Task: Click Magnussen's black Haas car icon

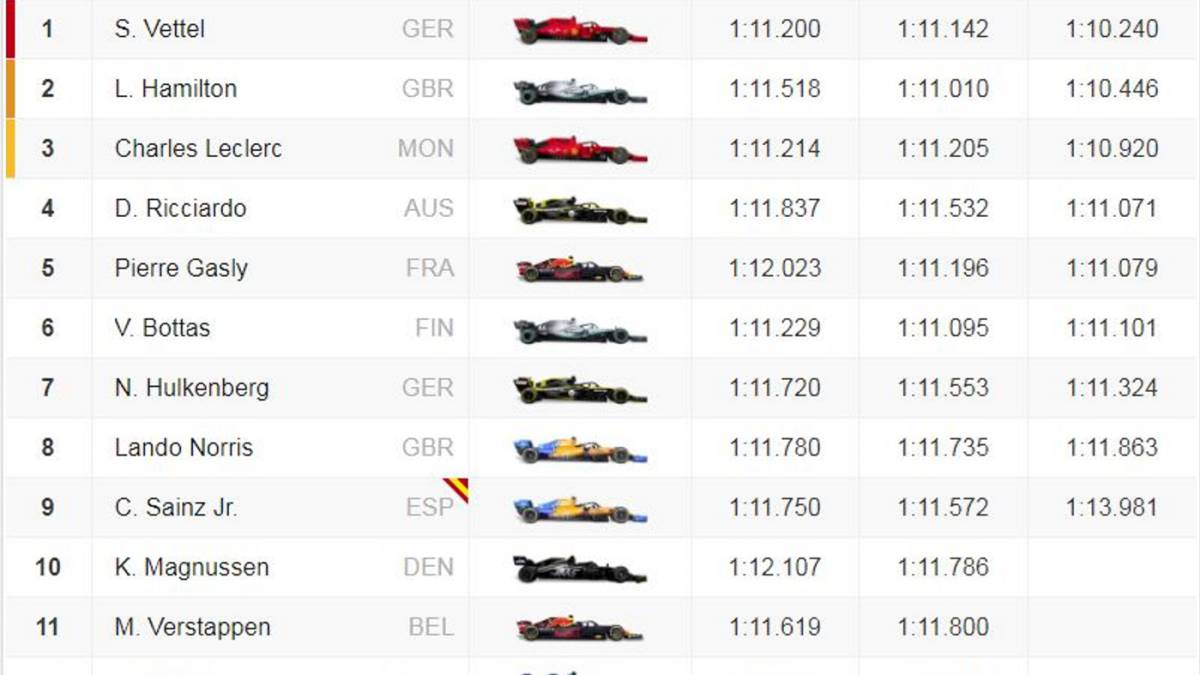Action: tap(580, 569)
